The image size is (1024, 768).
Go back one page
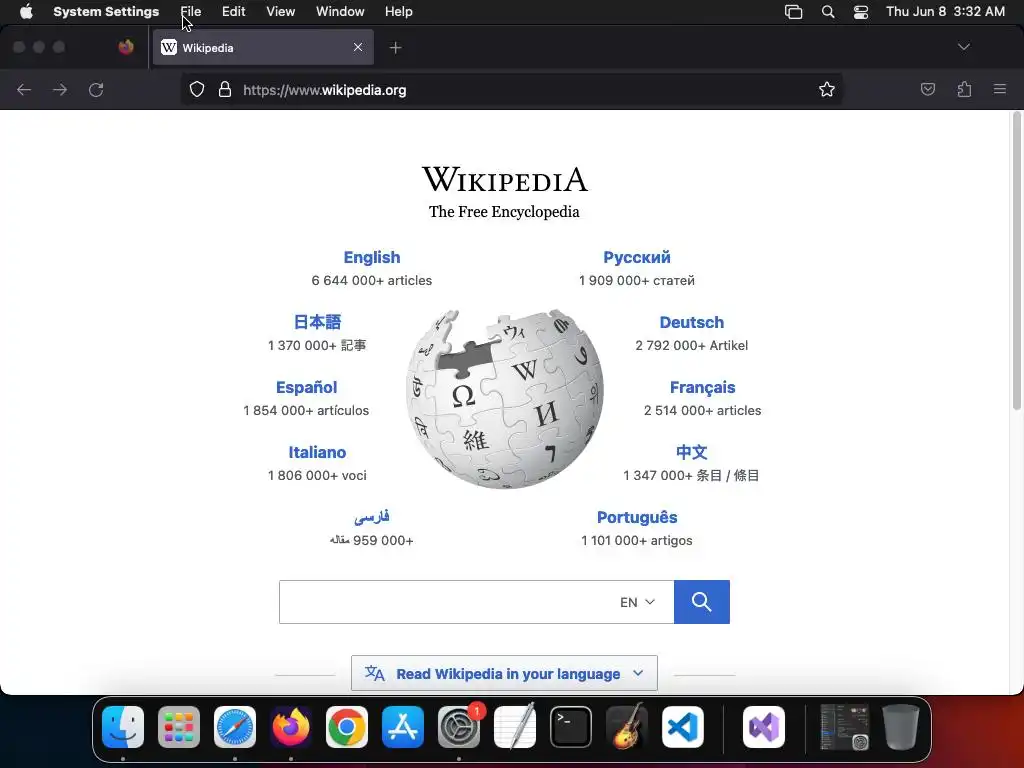tap(24, 89)
